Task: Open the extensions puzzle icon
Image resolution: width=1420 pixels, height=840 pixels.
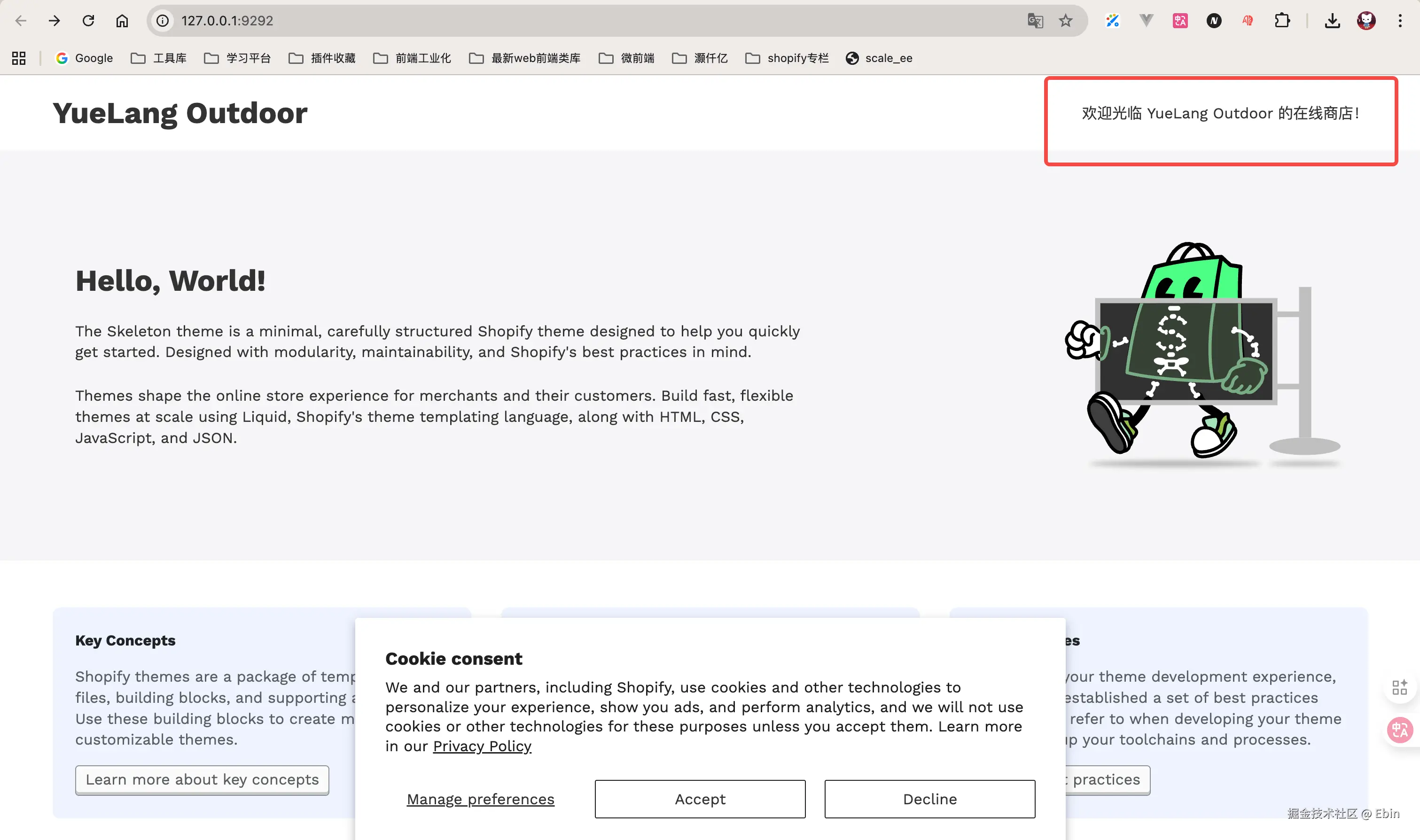Action: [x=1282, y=21]
